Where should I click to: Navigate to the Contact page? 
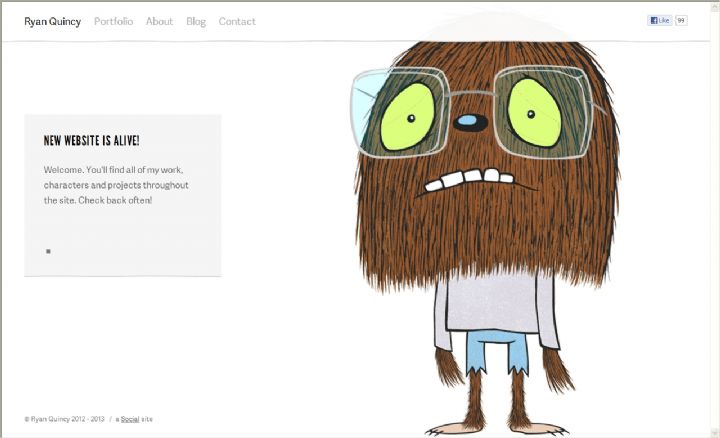[x=237, y=21]
